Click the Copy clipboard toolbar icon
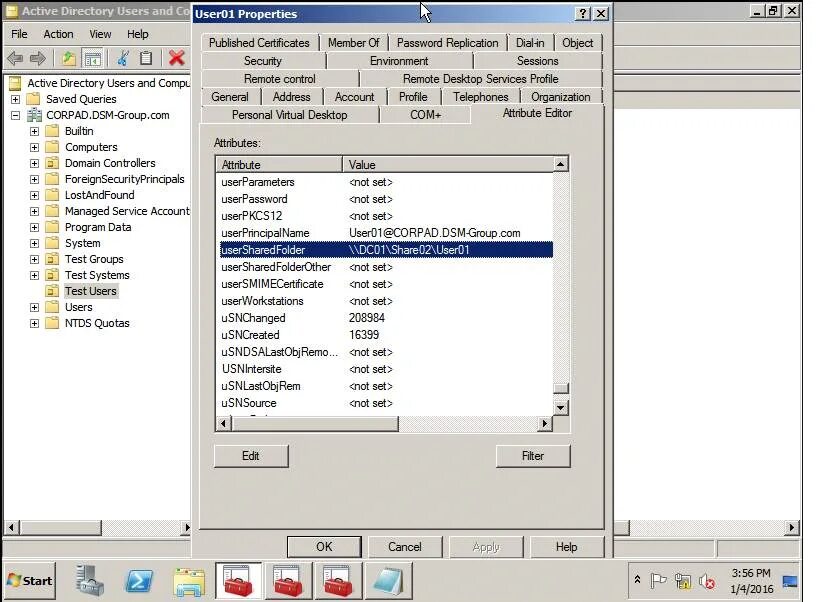The height and width of the screenshot is (602, 819). (x=146, y=58)
